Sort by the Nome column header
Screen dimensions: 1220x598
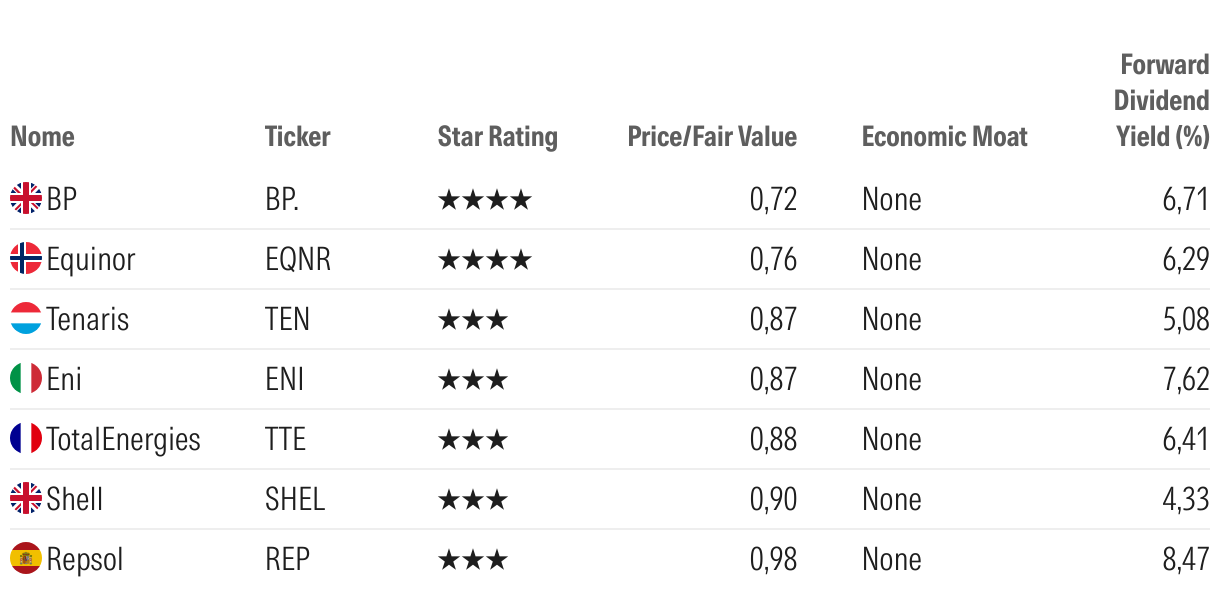pos(43,137)
